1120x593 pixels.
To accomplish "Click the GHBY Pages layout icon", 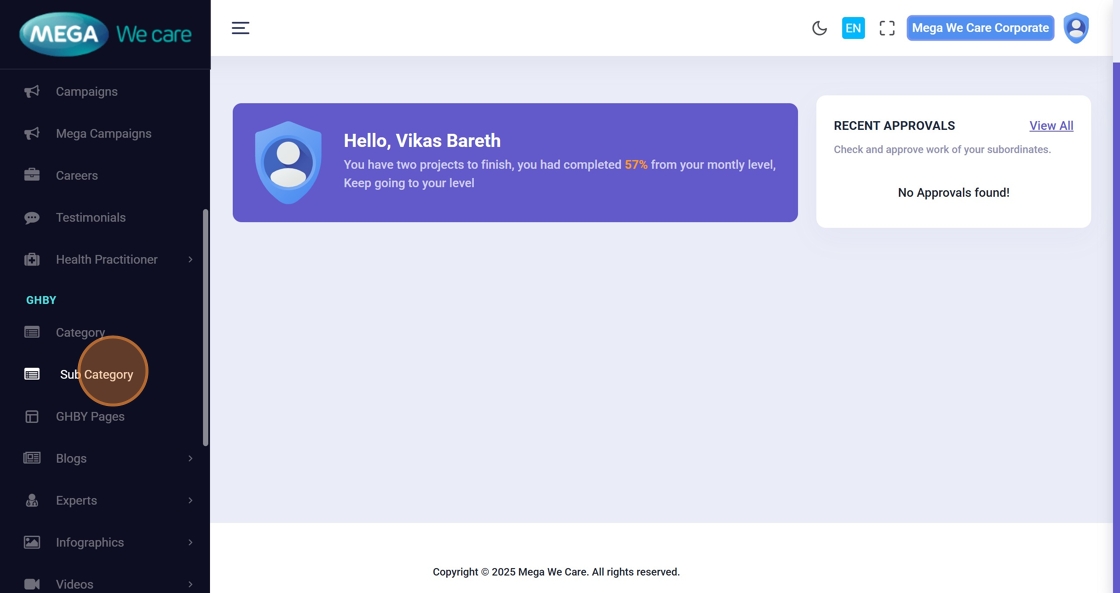I will [x=32, y=417].
